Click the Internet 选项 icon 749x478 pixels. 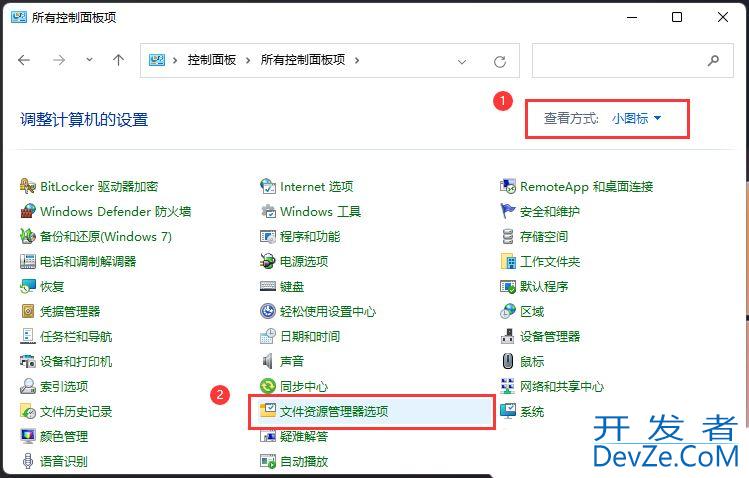coord(268,186)
